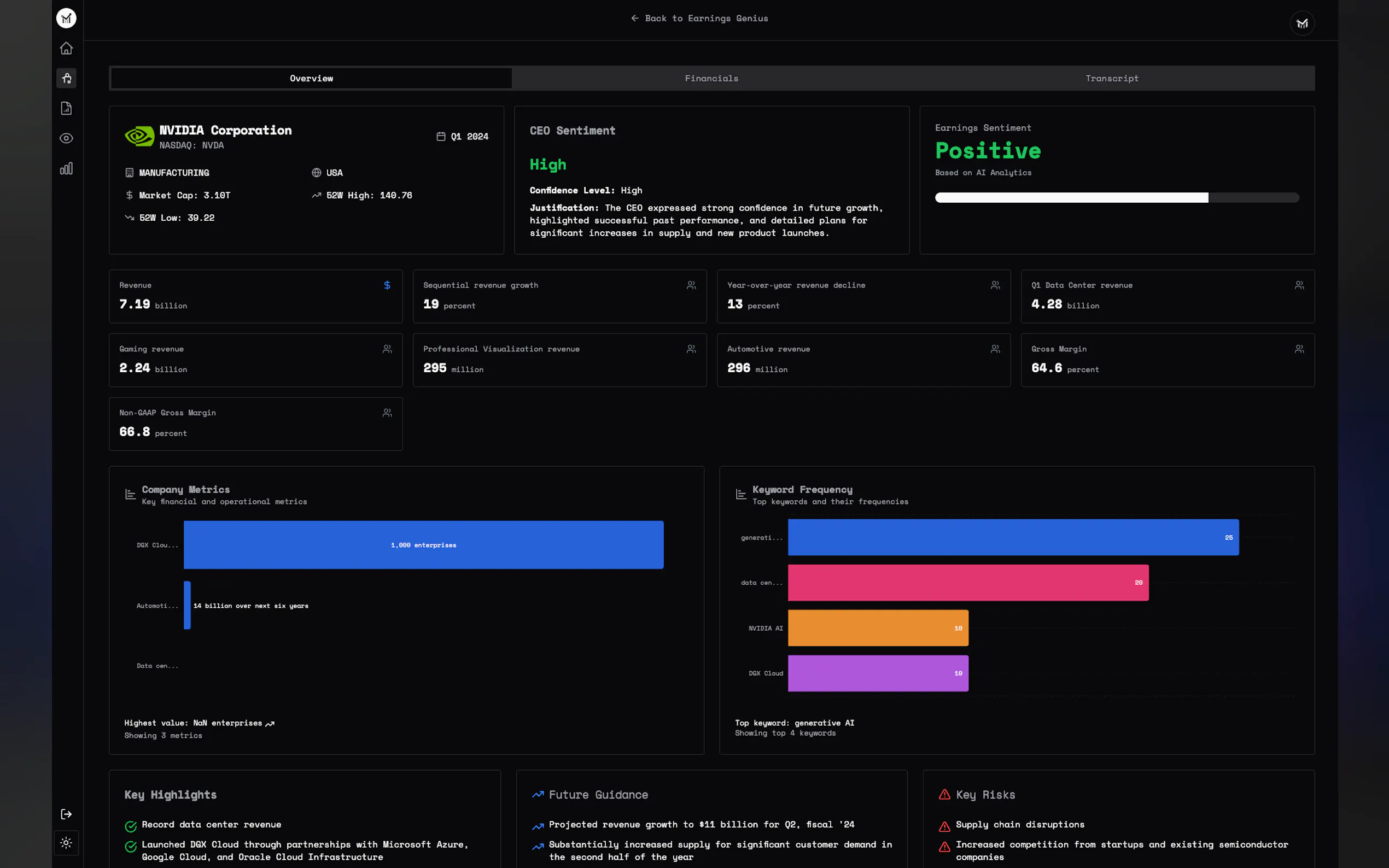Toggle light/dark theme sun icon
Screen dimensions: 1389x868
pos(66,843)
